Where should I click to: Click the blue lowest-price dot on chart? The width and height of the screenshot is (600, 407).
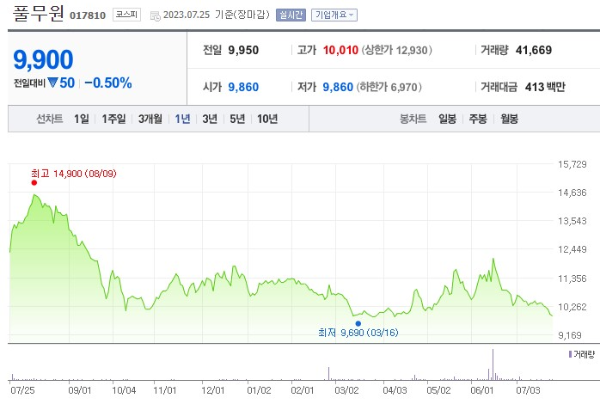(x=358, y=324)
